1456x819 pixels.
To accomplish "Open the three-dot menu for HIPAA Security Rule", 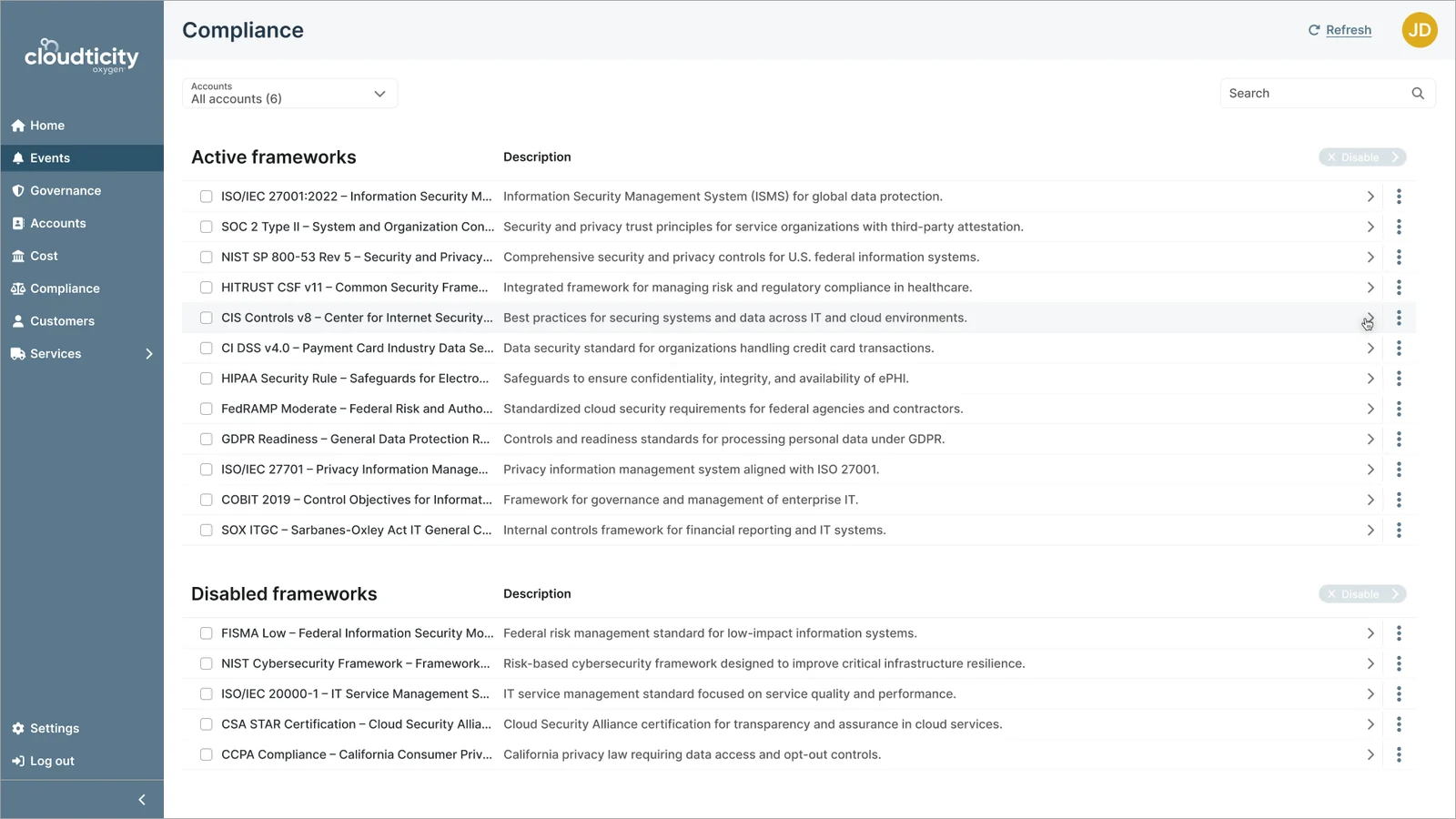I will (1399, 379).
